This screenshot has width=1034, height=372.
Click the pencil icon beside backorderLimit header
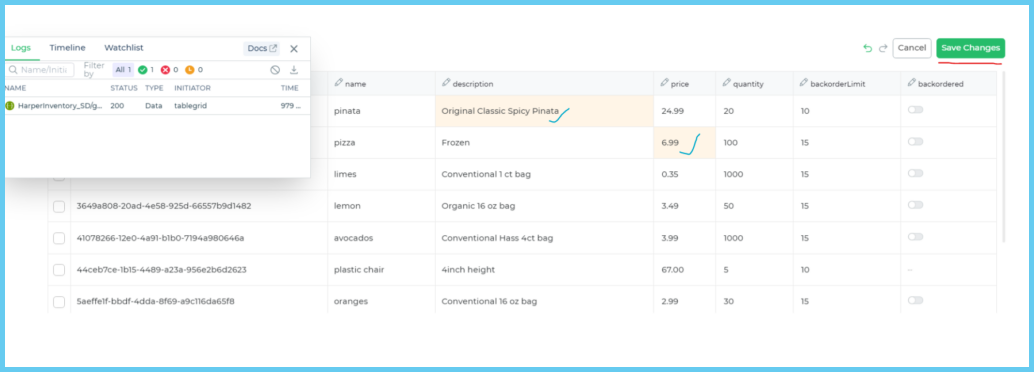(804, 83)
